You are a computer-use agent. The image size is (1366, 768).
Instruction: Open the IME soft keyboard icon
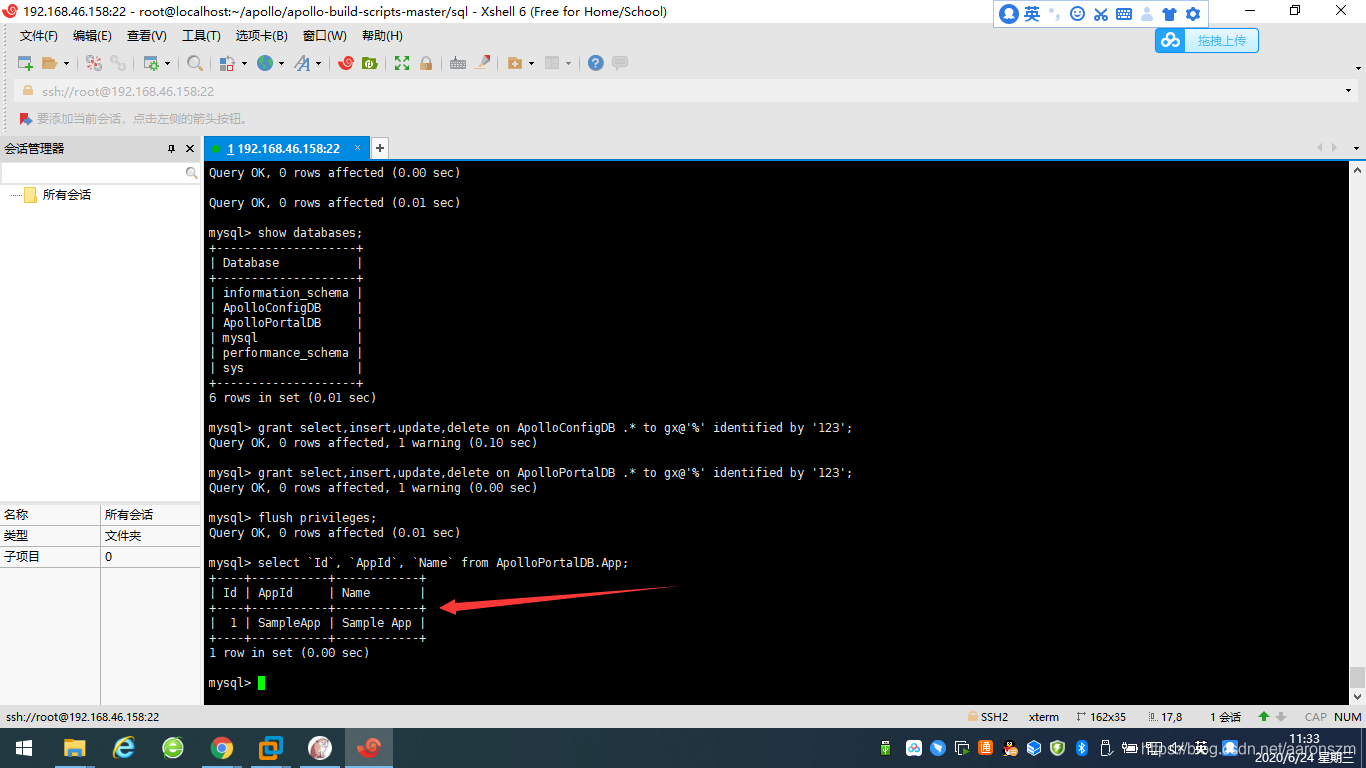[x=1124, y=14]
